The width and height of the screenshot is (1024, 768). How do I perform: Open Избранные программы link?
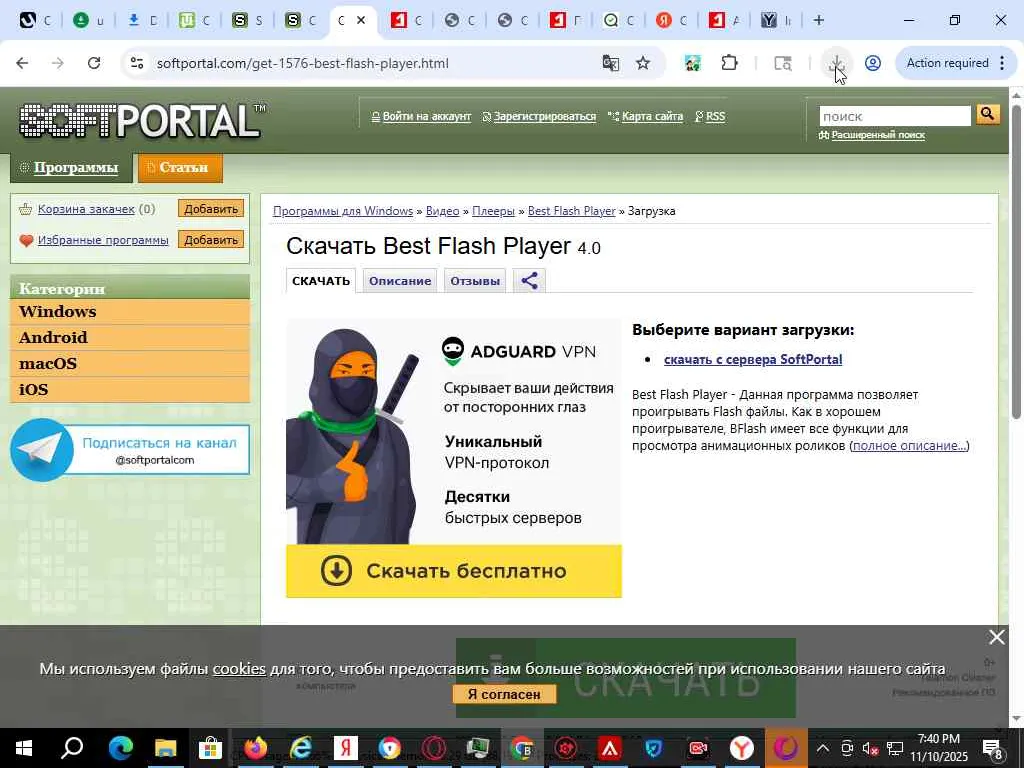(x=103, y=240)
